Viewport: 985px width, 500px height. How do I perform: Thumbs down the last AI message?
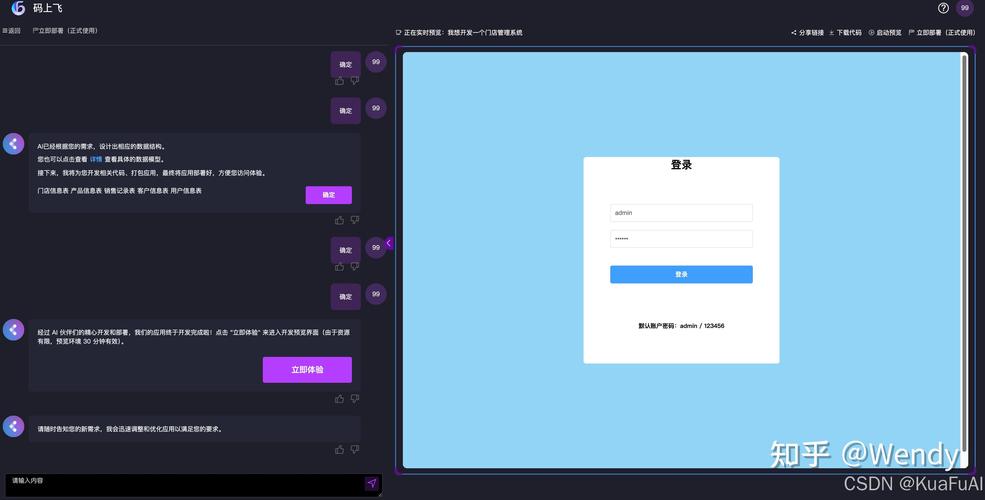click(x=355, y=450)
